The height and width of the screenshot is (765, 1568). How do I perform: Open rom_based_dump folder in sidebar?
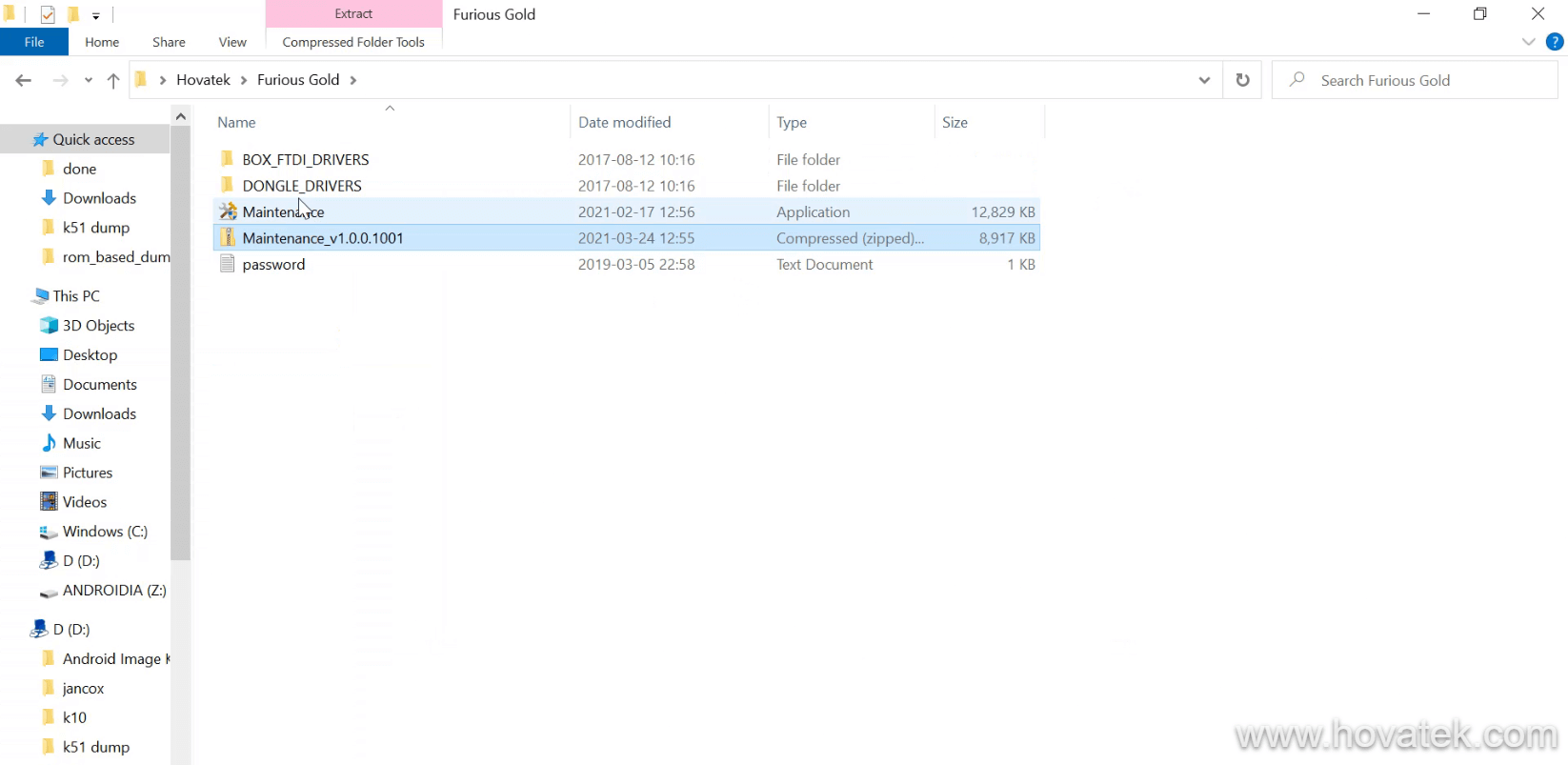point(116,257)
